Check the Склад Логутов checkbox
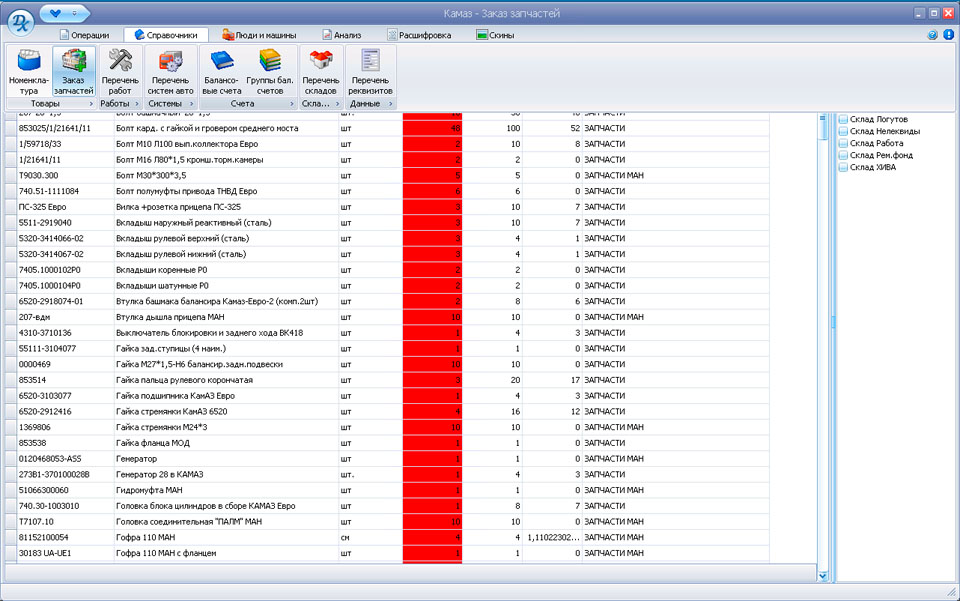Viewport: 960px width, 601px height. tap(843, 119)
